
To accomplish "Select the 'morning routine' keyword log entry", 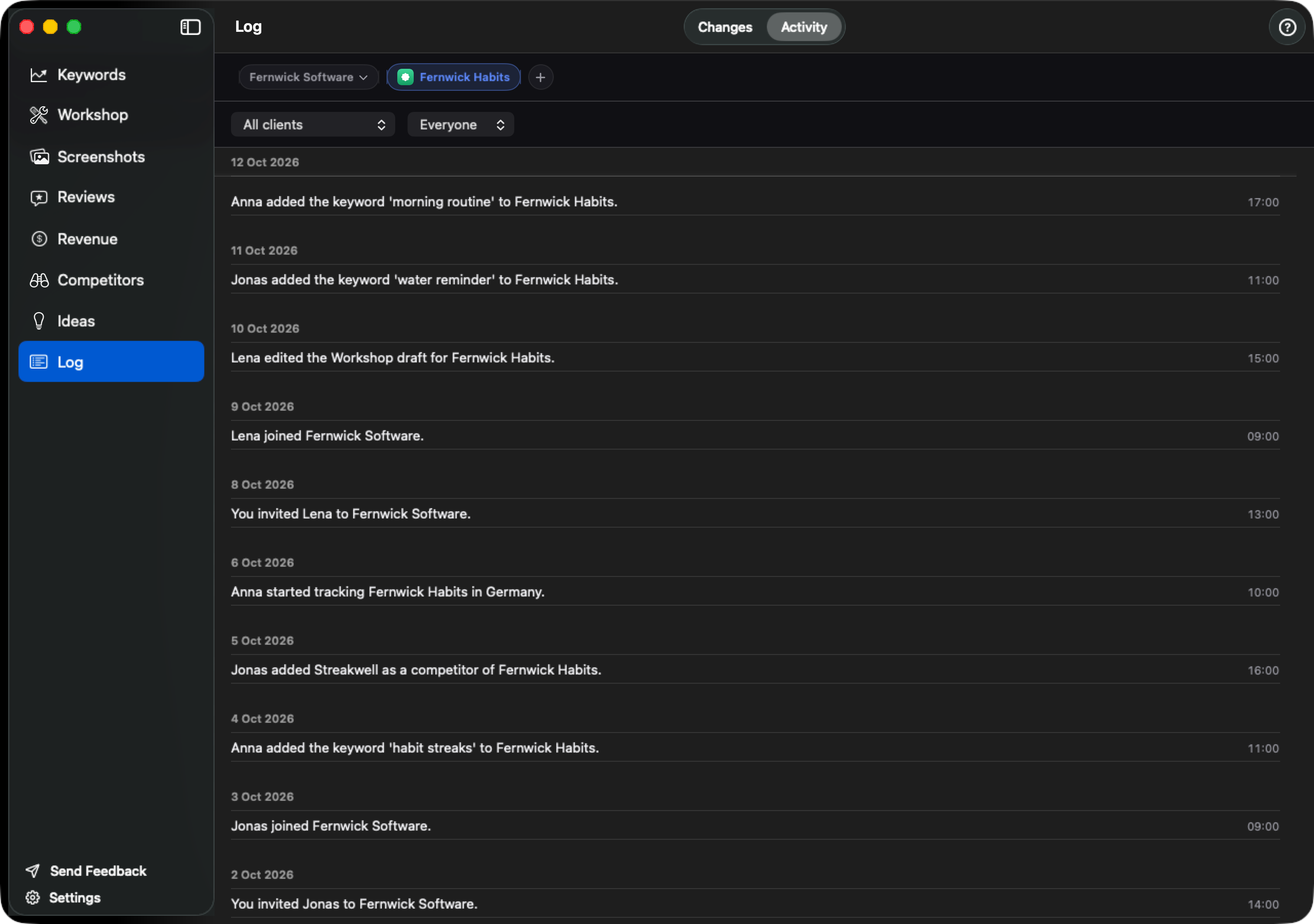I will [x=755, y=202].
